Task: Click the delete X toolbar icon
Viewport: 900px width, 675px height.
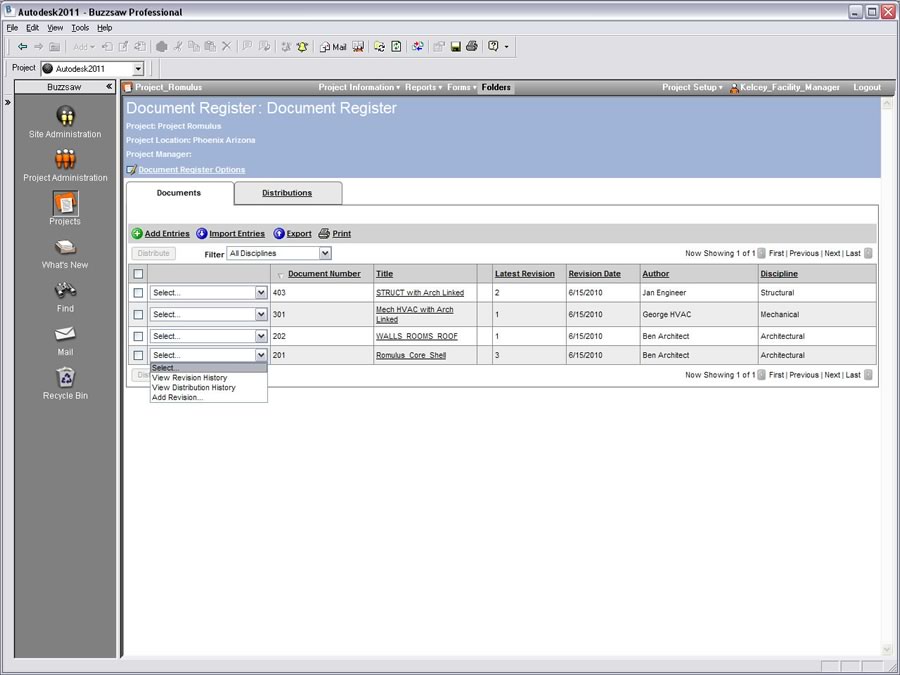Action: click(227, 46)
